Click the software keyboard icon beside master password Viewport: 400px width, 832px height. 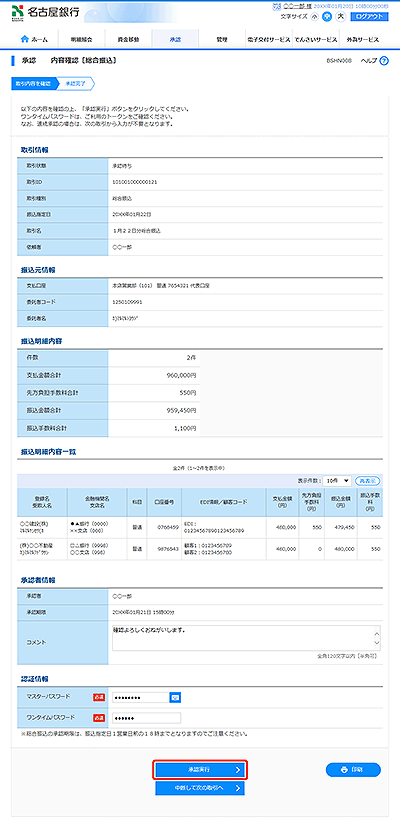(x=175, y=697)
